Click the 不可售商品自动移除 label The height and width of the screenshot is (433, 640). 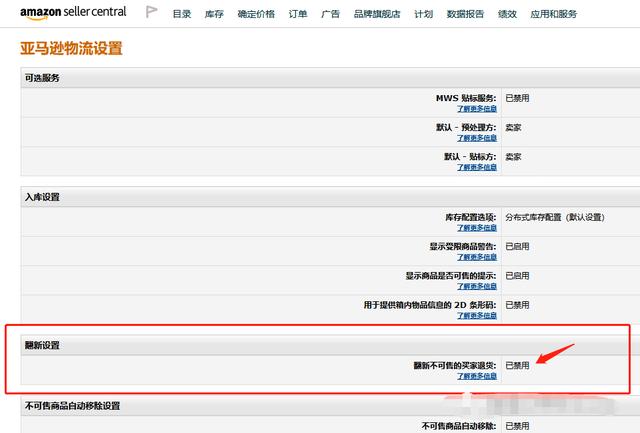(x=459, y=426)
